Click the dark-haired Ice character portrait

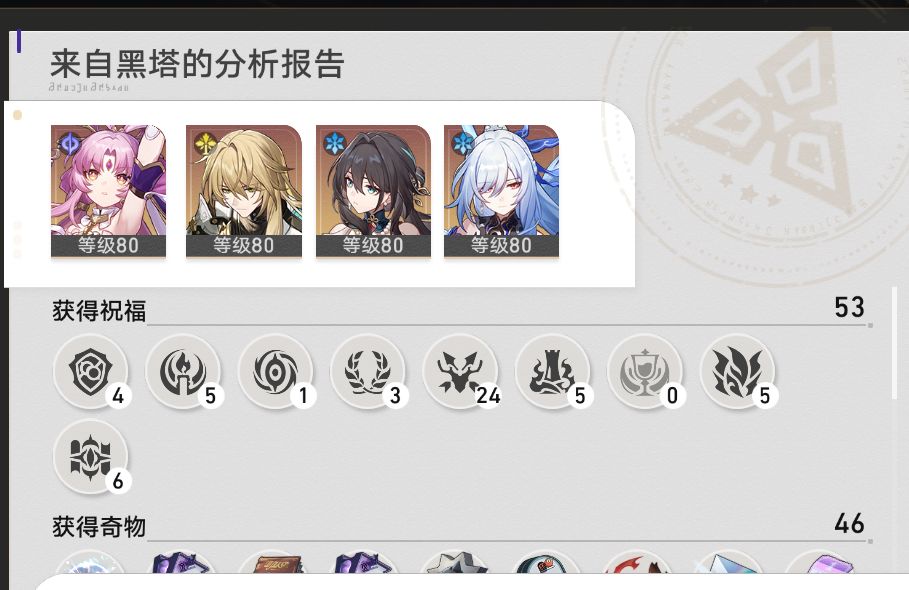(x=373, y=191)
